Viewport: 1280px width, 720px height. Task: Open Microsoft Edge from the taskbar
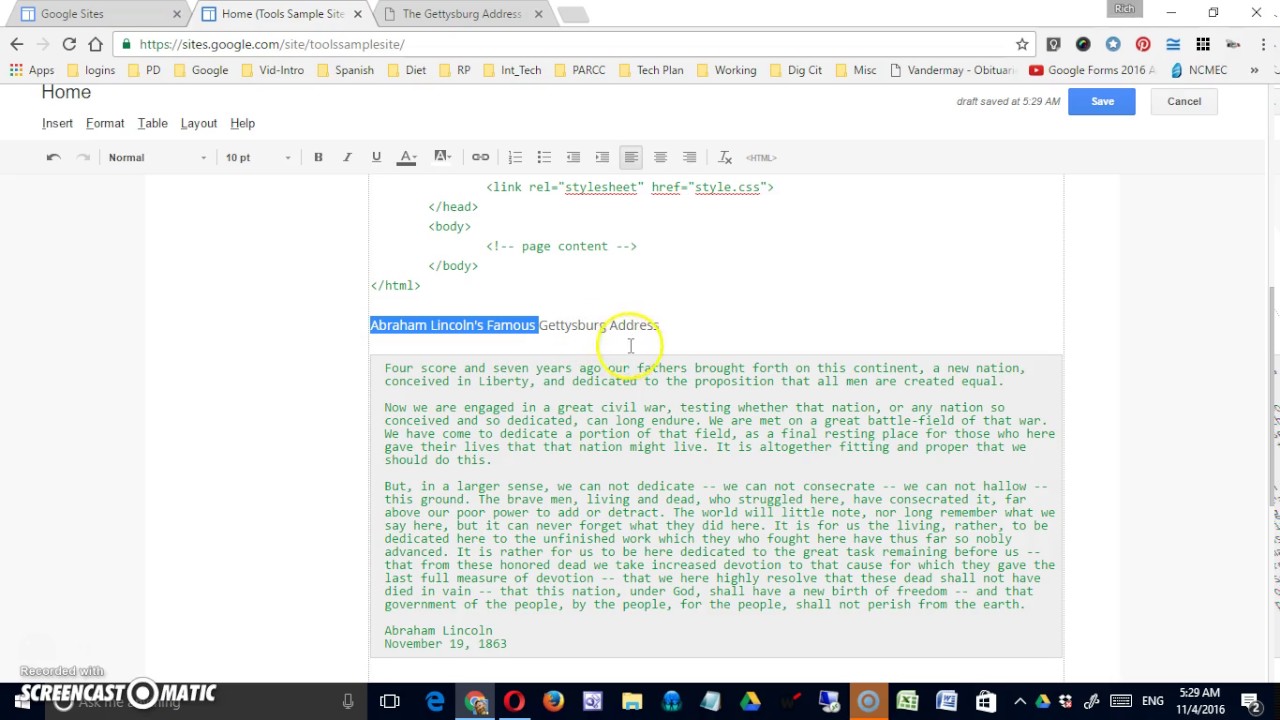click(x=435, y=702)
